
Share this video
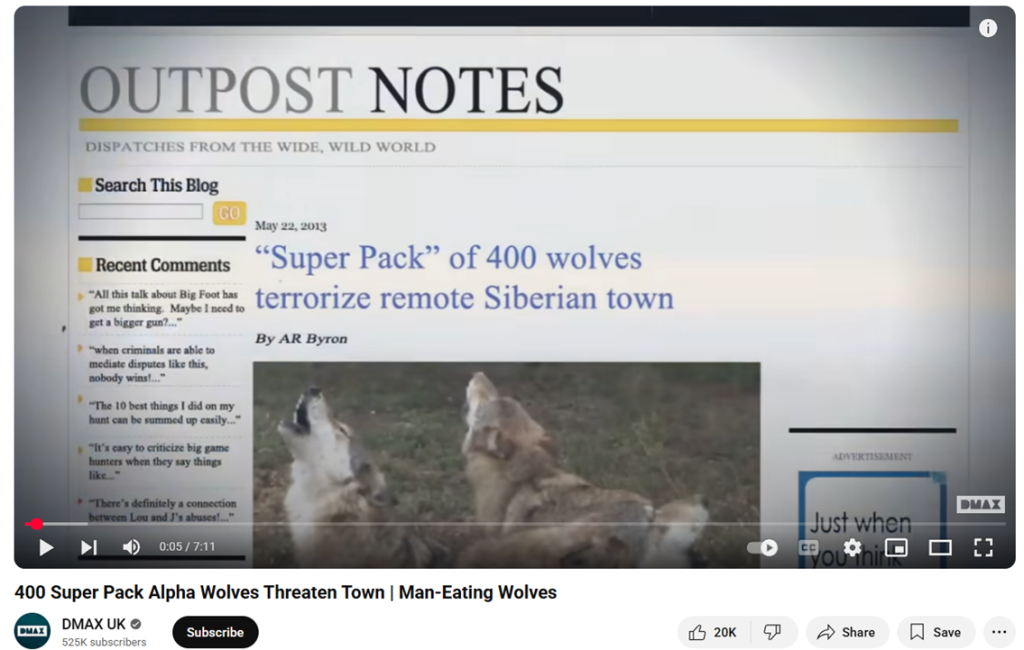pyautogui.click(x=847, y=632)
